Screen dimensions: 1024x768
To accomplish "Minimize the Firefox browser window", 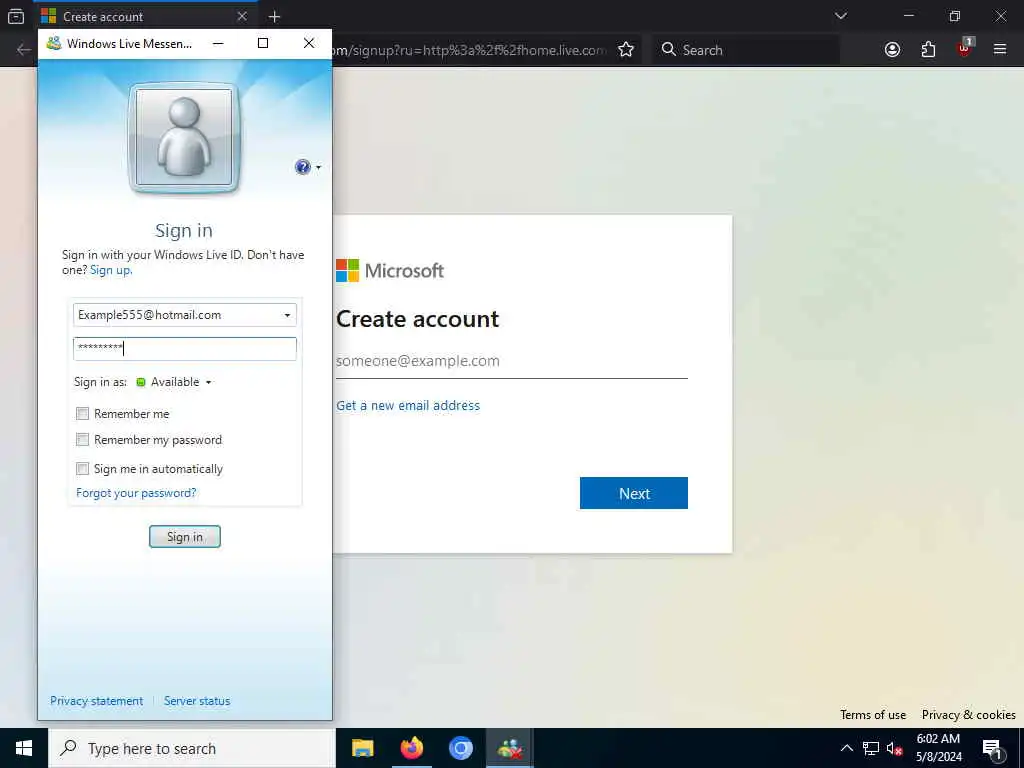I will click(x=908, y=16).
